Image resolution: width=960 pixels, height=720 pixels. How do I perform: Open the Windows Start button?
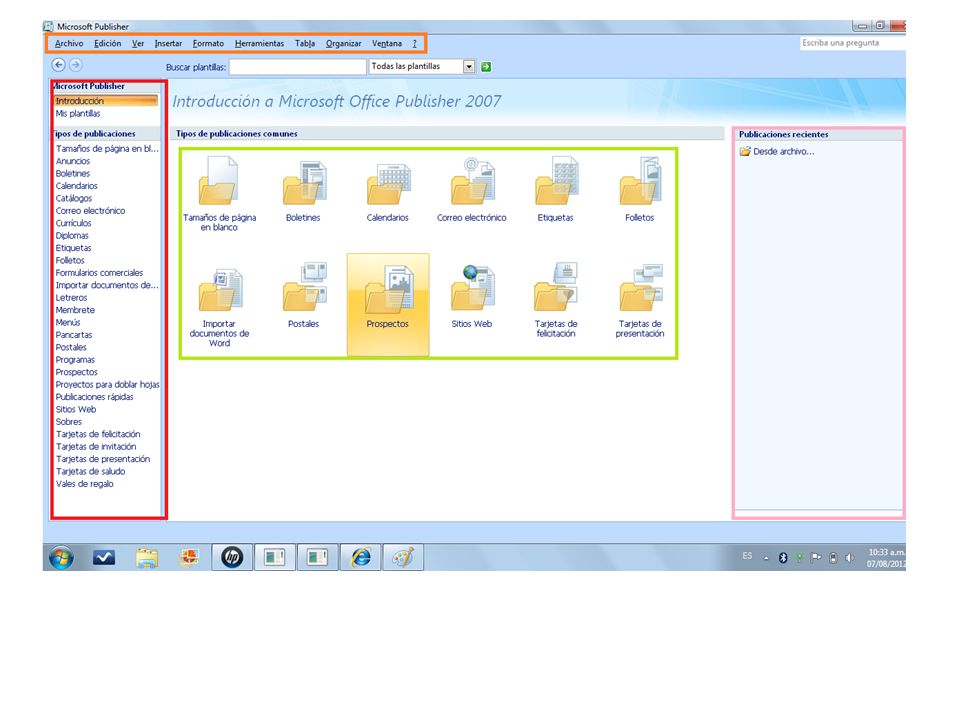click(61, 557)
